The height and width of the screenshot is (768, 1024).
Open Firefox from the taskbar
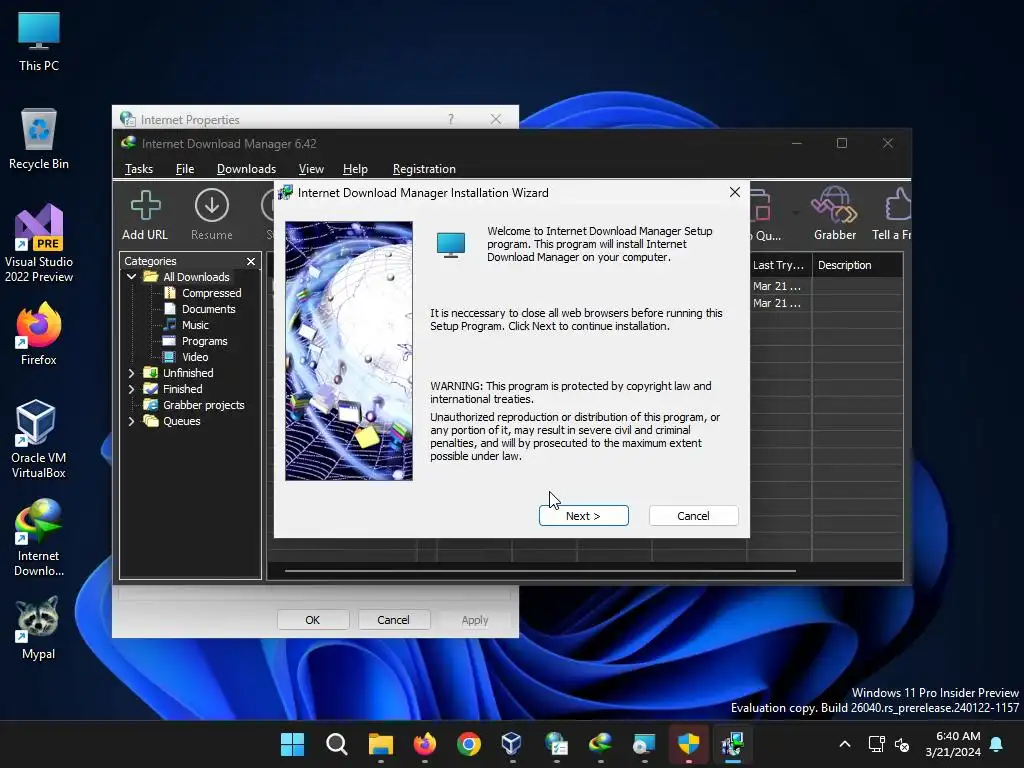pos(424,744)
